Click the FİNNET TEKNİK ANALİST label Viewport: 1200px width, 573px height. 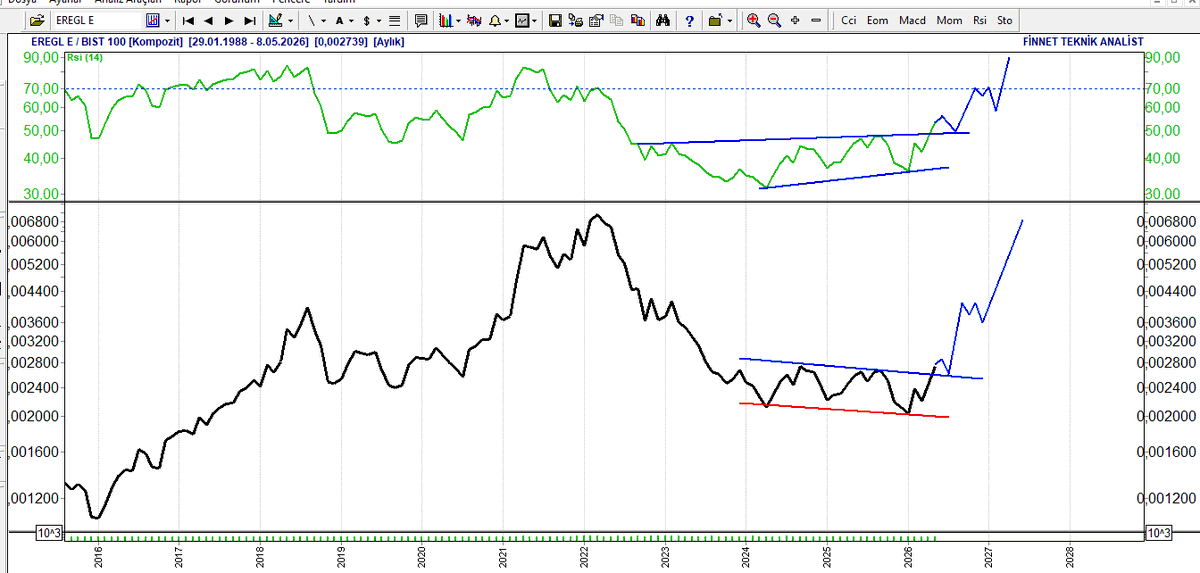pos(1084,42)
